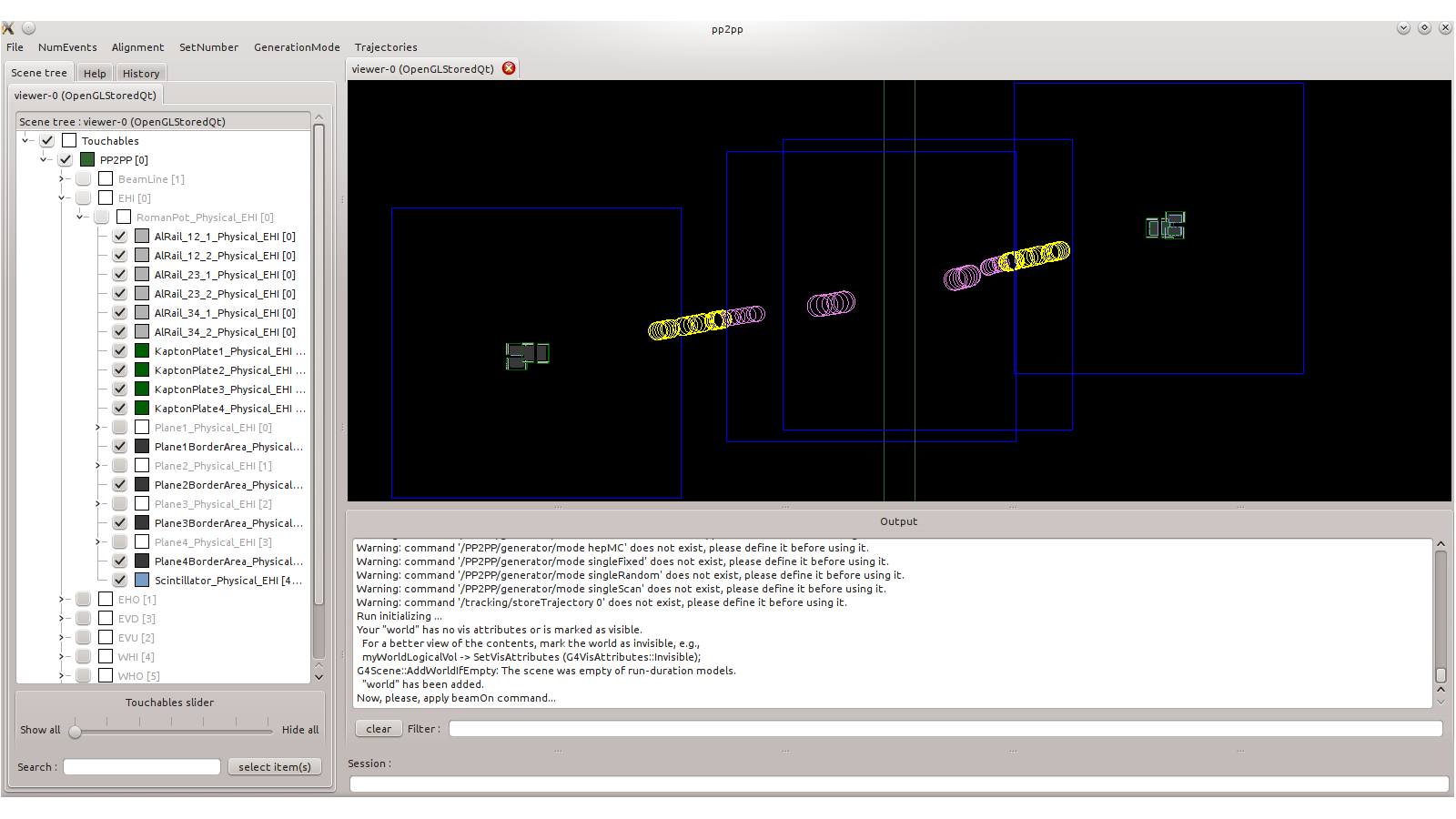Viewport: 1456px width, 819px height.
Task: Toggle the PP2PP [0] checkbox
Action: pos(66,160)
